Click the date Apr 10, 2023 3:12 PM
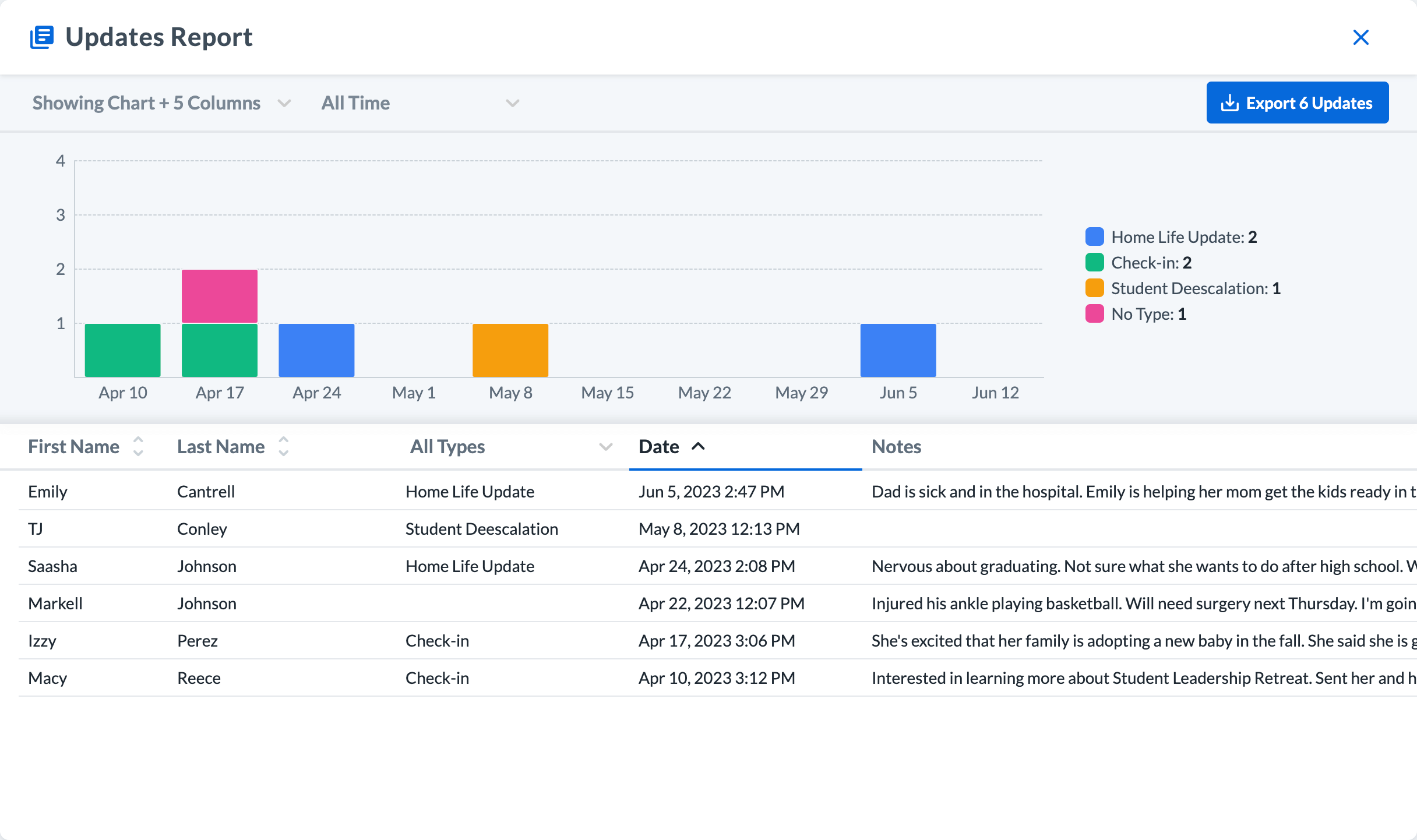 (717, 678)
